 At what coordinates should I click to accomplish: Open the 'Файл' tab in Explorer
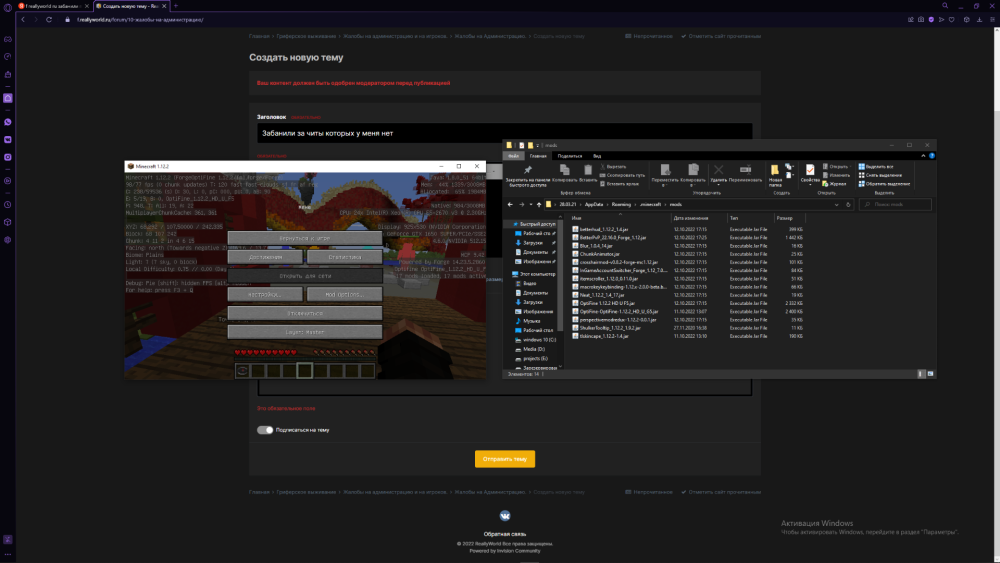coord(513,156)
